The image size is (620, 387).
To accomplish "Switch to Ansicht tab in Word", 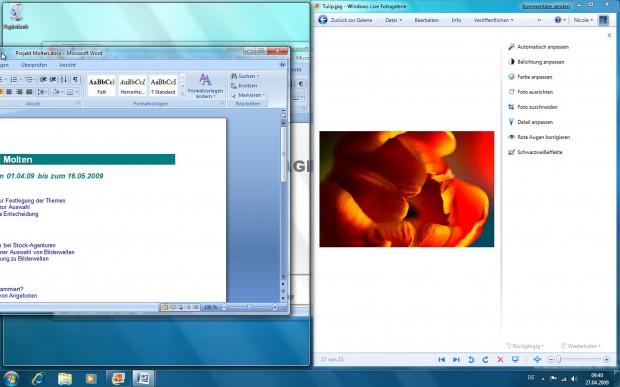I will point(67,65).
